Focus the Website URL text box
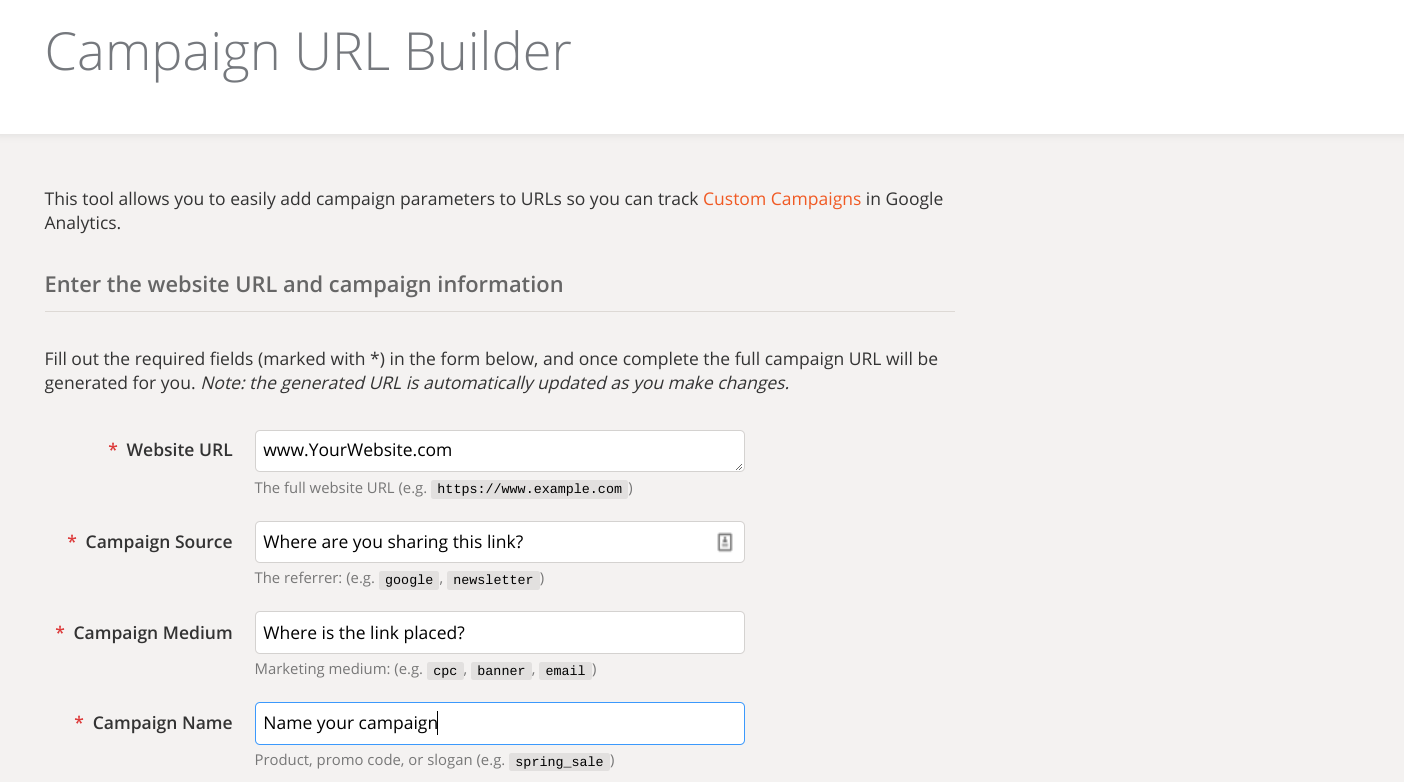This screenshot has width=1404, height=782. click(490, 451)
